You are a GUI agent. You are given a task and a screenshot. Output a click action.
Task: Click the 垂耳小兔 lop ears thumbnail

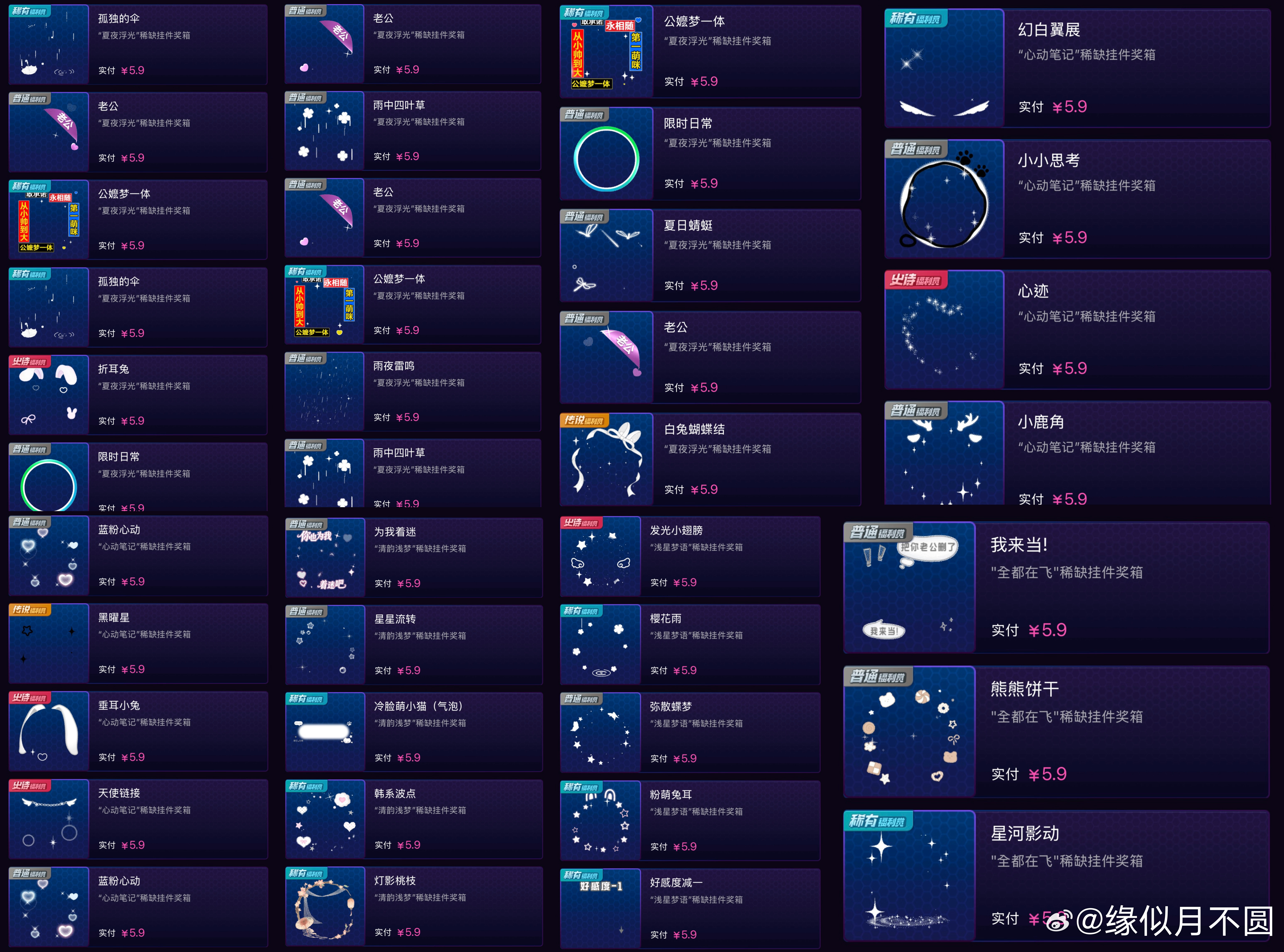(x=49, y=731)
